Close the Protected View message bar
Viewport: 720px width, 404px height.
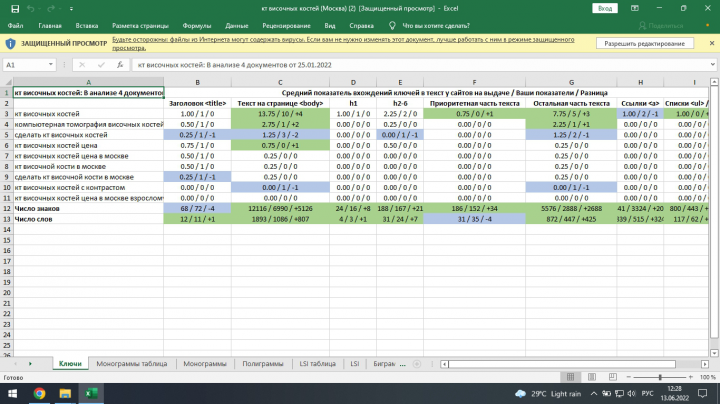tap(712, 43)
